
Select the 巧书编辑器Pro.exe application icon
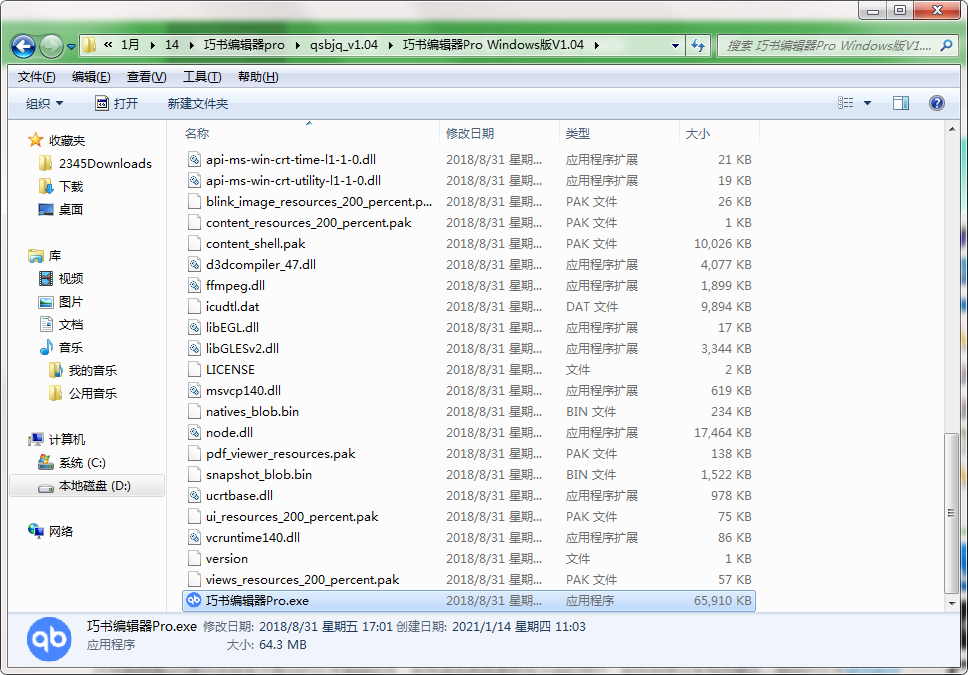194,600
